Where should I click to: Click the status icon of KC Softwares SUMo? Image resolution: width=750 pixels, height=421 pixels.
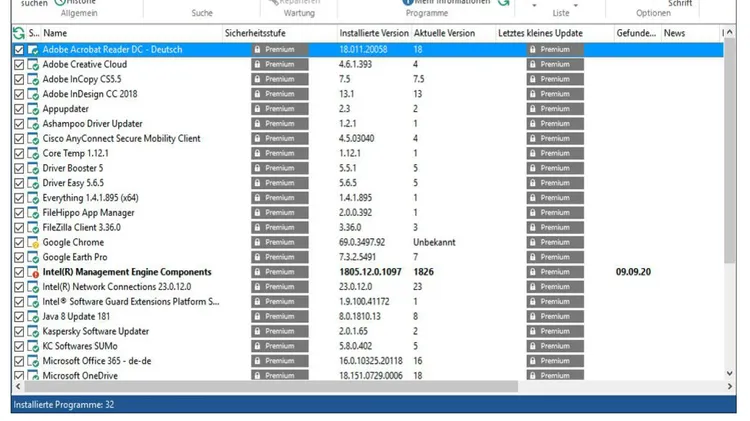click(x=33, y=346)
